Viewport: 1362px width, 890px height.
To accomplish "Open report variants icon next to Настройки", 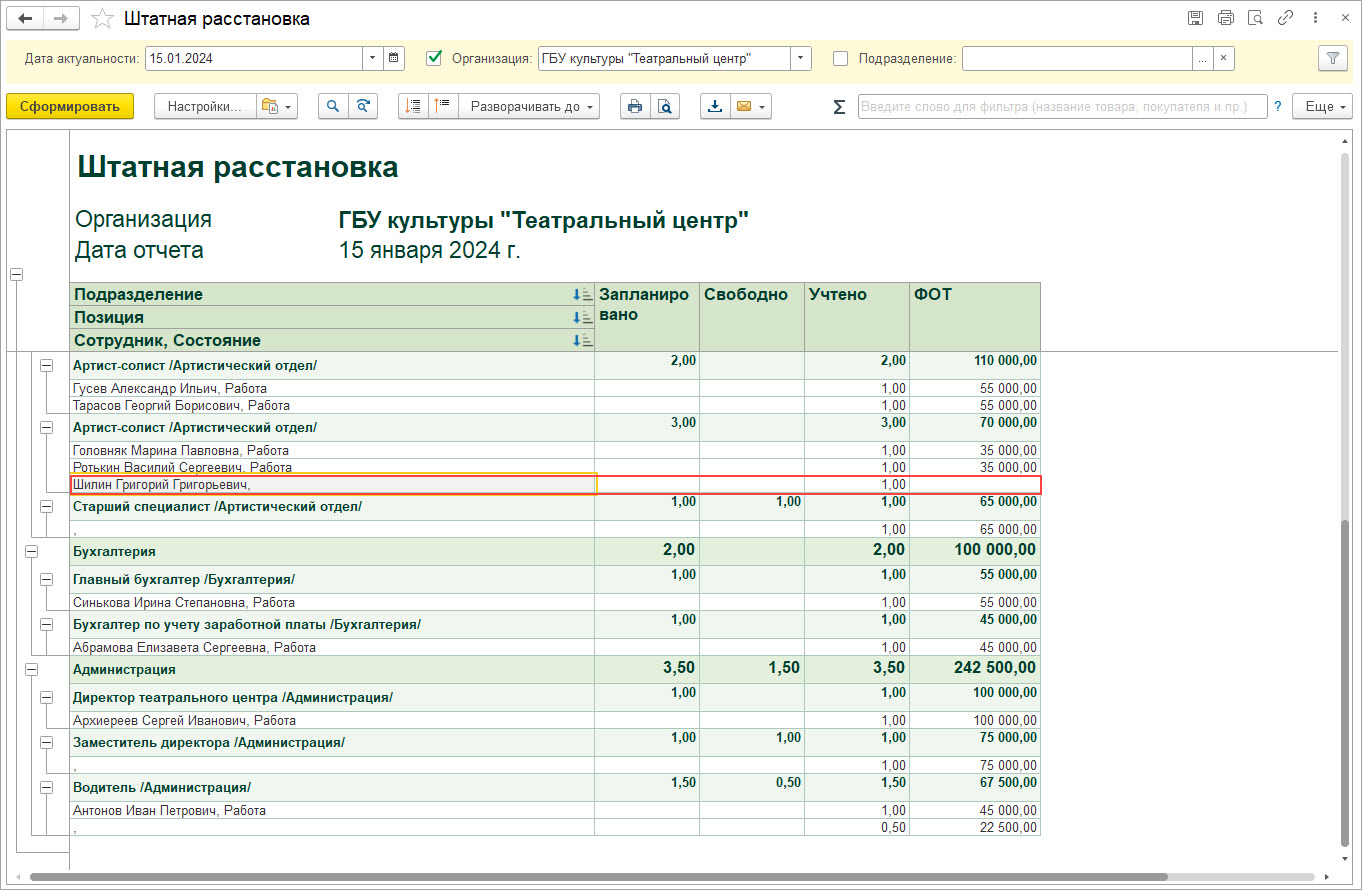I will [277, 106].
